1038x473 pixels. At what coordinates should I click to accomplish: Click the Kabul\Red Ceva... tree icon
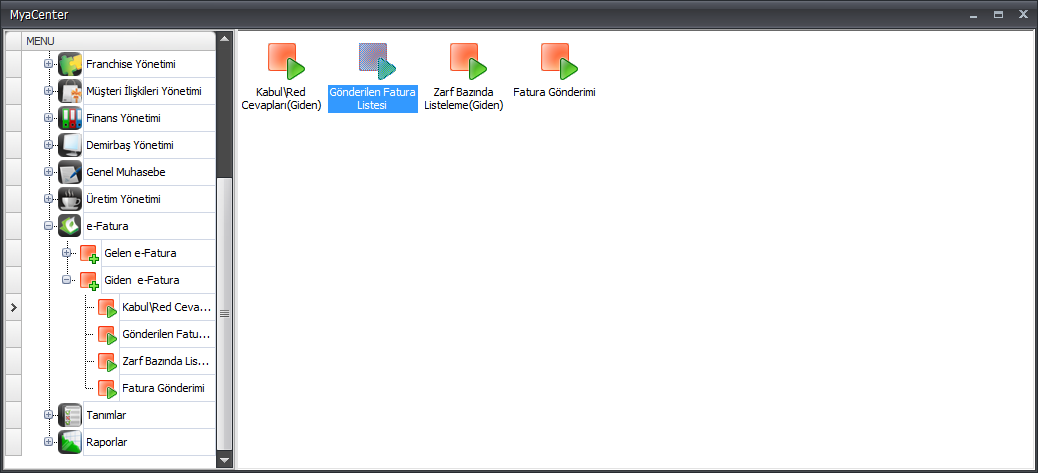pyautogui.click(x=107, y=308)
